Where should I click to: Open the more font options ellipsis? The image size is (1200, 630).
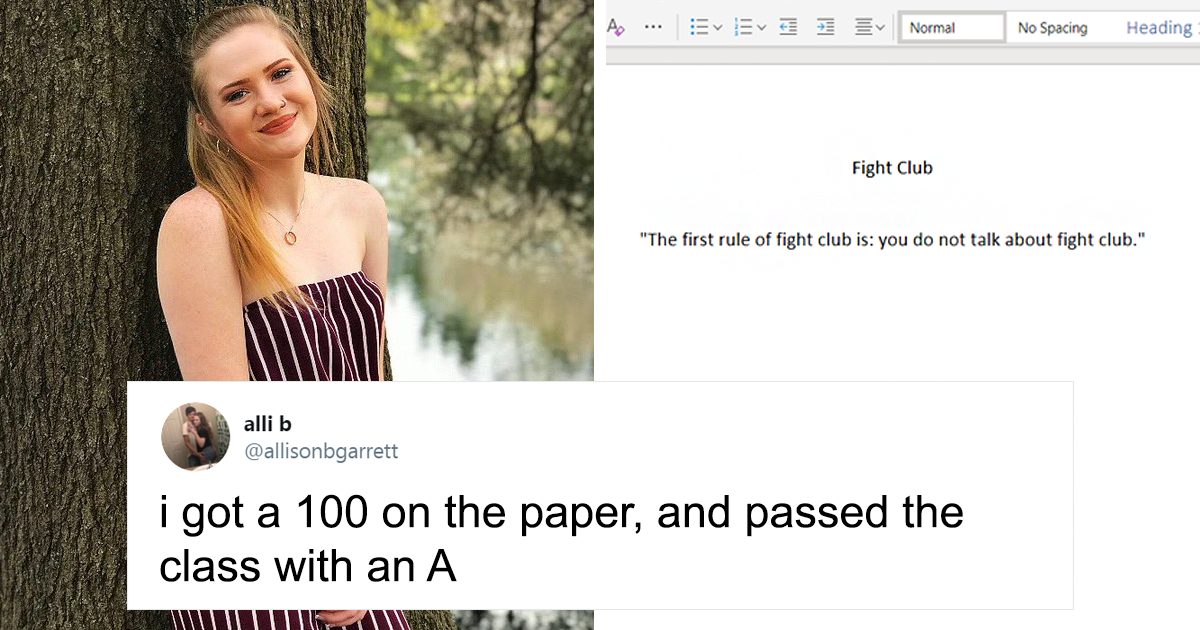point(653,27)
